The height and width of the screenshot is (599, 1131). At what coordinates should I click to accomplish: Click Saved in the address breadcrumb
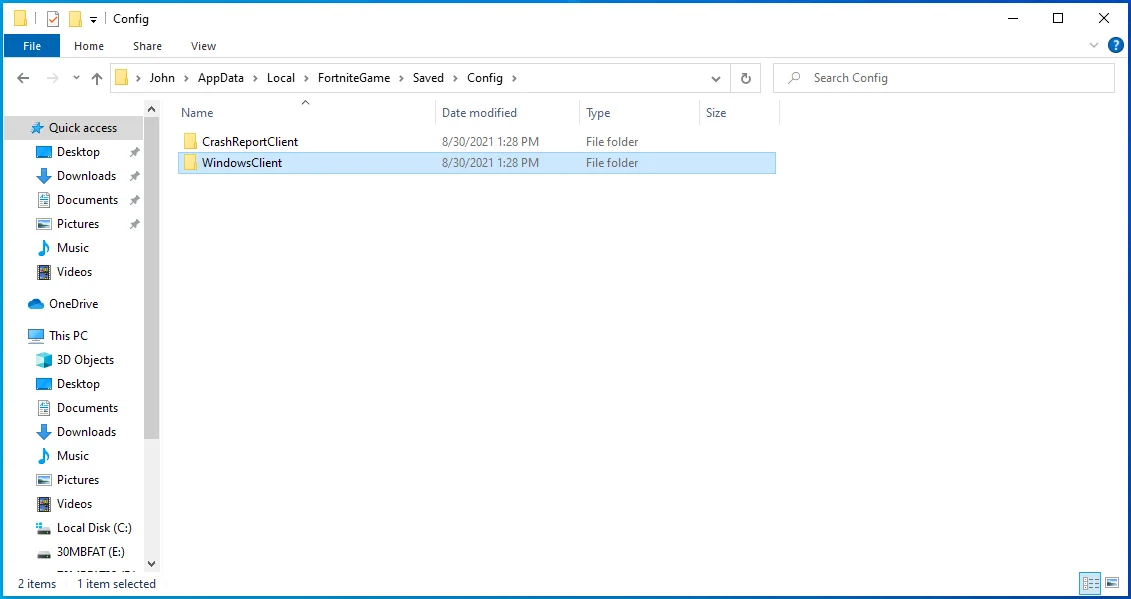428,78
